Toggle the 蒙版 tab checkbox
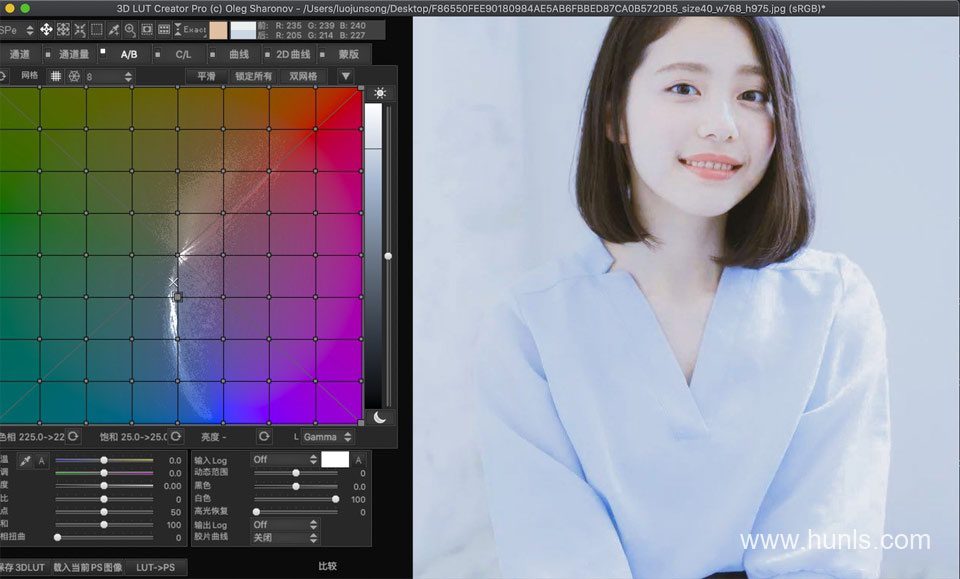The width and height of the screenshot is (960, 579). point(322,54)
